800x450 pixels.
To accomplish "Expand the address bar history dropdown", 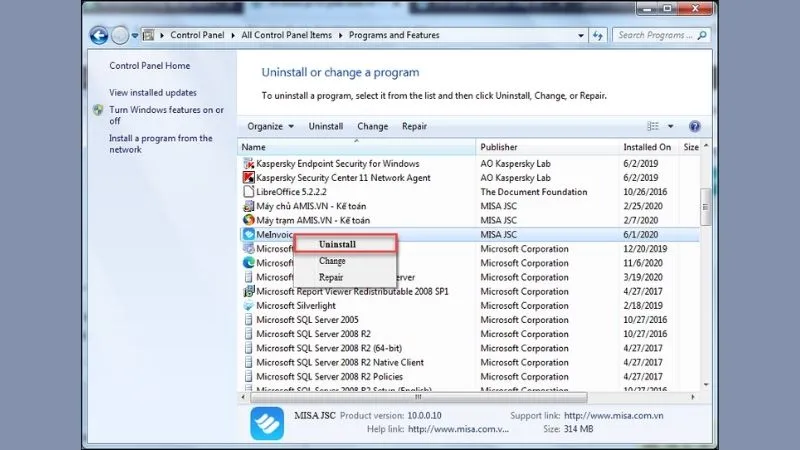I will tap(581, 36).
